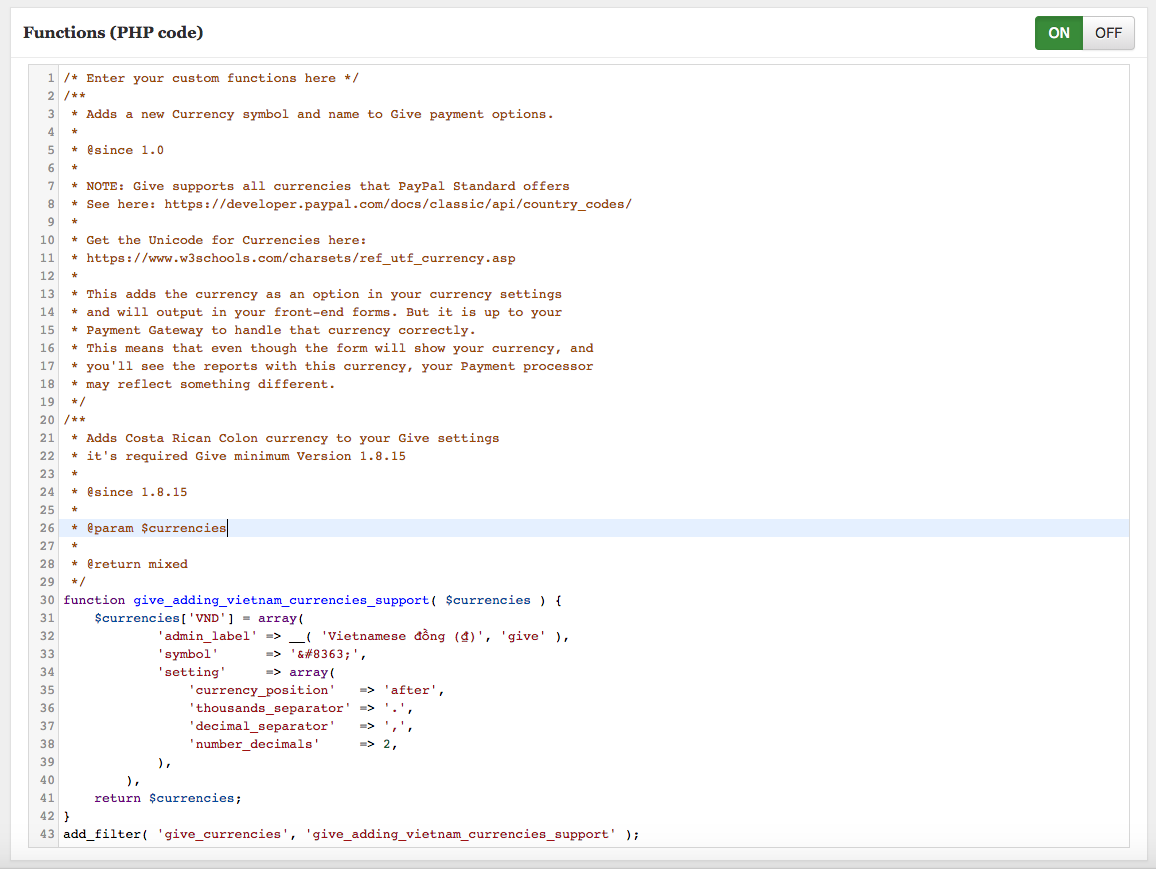1156x869 pixels.
Task: Click the 'return $currencies;' statement
Action: [168, 798]
